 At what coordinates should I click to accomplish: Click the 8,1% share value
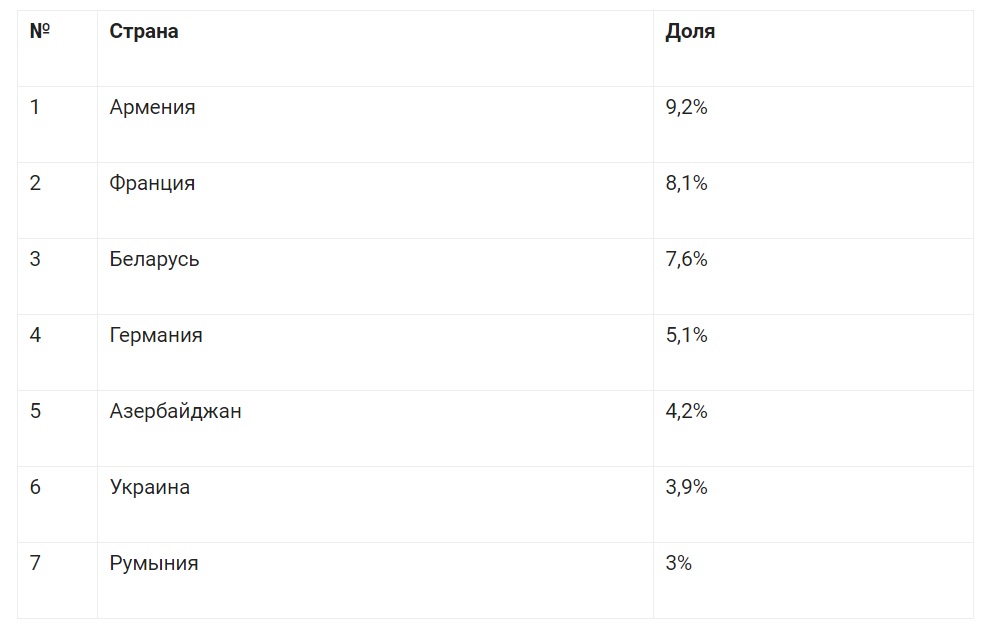pyautogui.click(x=686, y=183)
